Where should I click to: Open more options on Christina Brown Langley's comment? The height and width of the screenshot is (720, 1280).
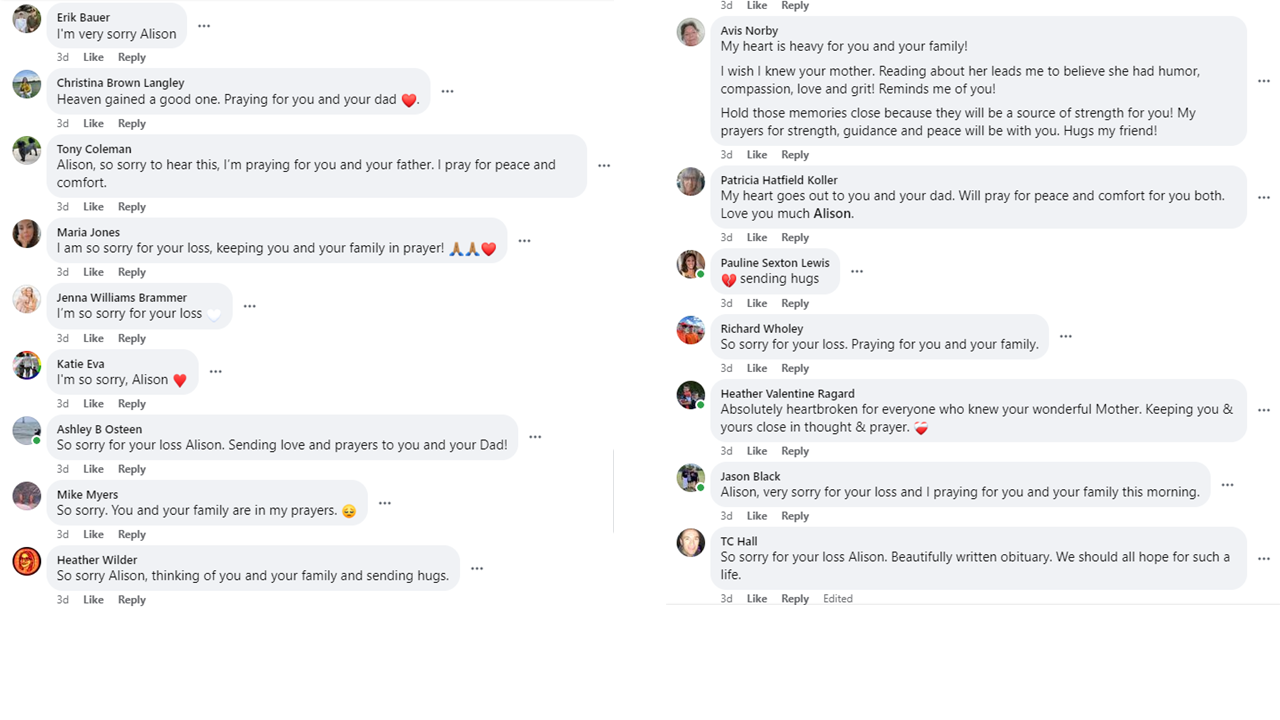(x=447, y=91)
